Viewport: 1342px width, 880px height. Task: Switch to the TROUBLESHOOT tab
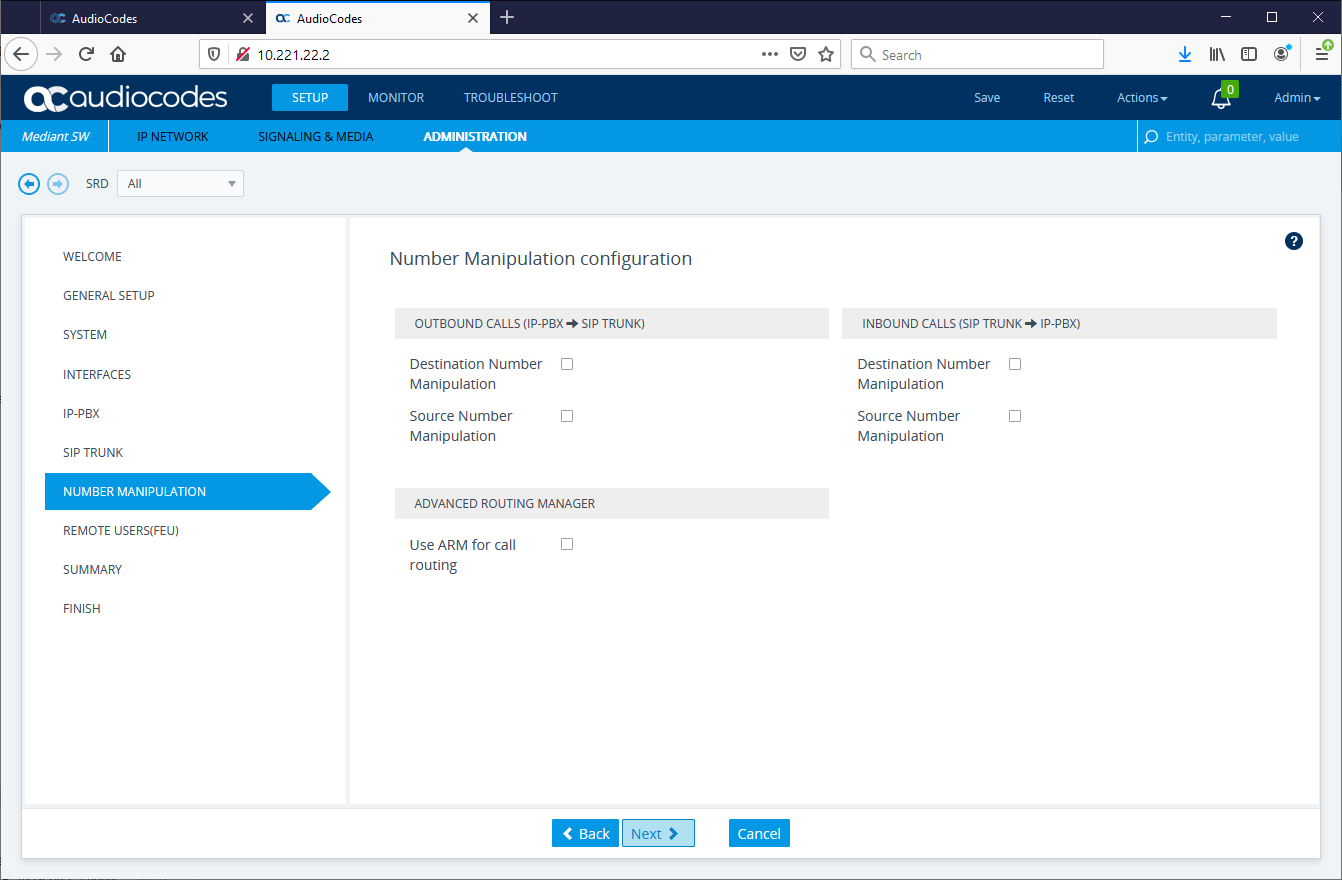coord(511,98)
